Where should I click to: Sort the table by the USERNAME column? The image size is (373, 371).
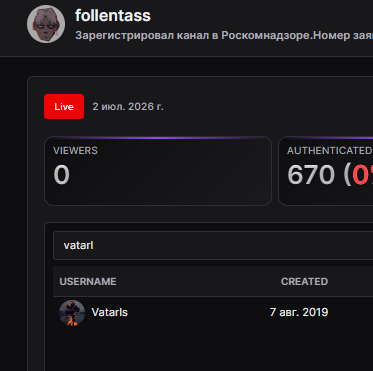tap(88, 282)
